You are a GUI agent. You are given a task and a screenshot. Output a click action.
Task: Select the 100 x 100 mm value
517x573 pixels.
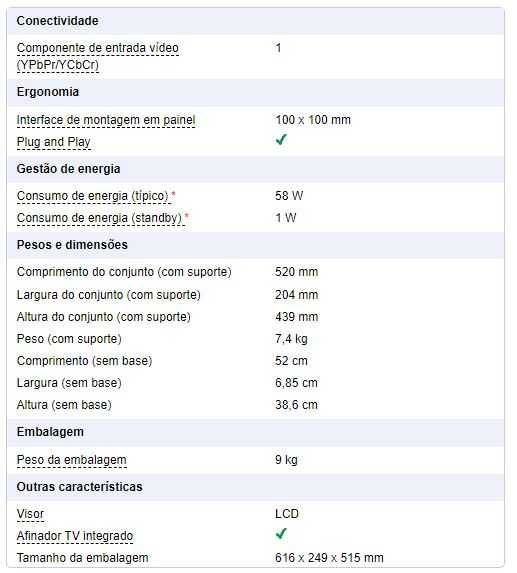(313, 120)
